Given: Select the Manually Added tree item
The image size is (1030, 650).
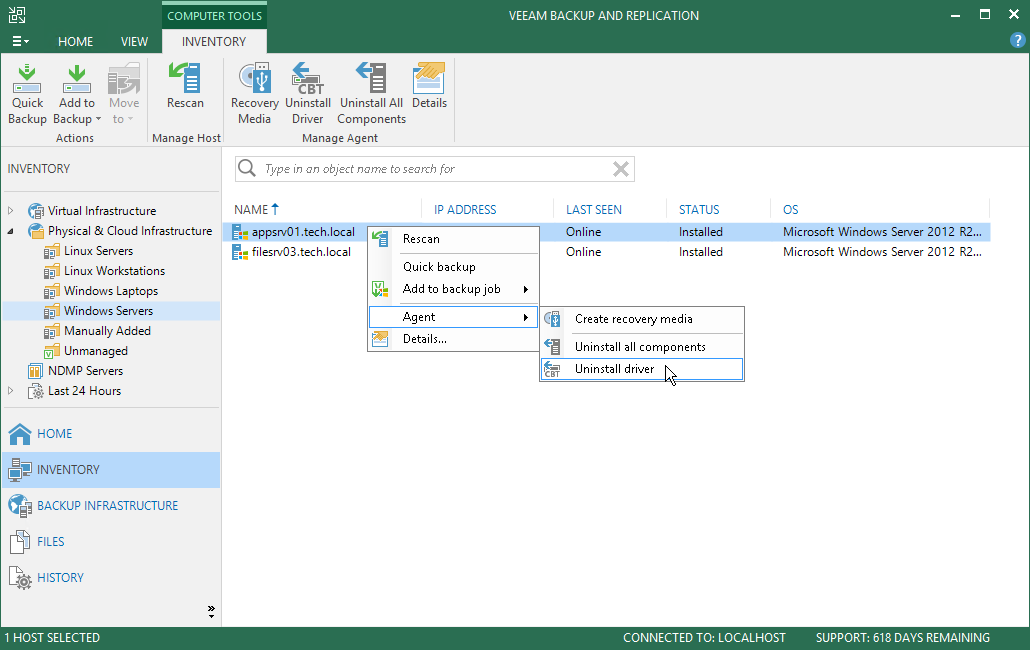Looking at the screenshot, I should pos(107,331).
